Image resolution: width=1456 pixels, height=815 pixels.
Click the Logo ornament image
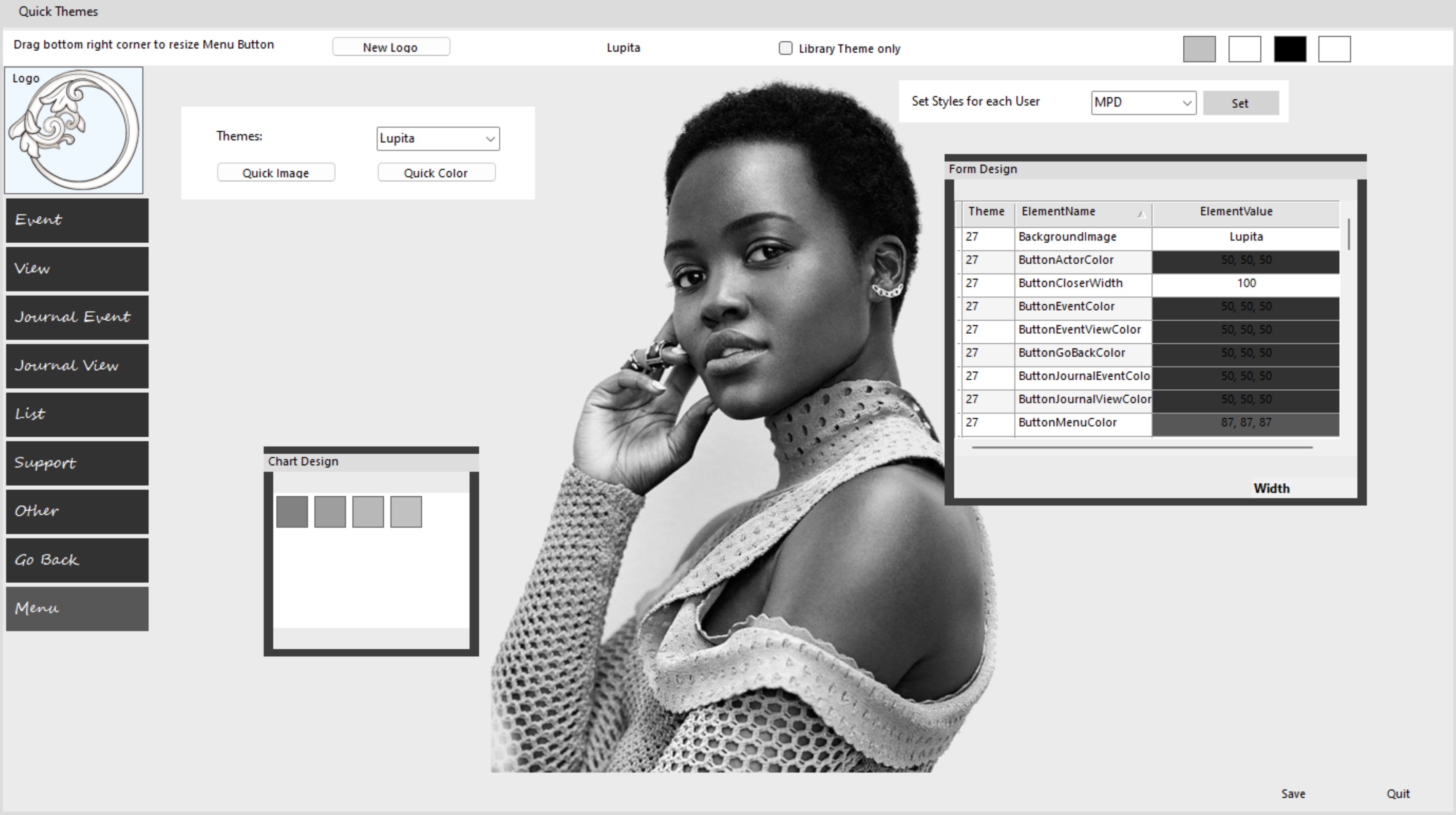(74, 131)
